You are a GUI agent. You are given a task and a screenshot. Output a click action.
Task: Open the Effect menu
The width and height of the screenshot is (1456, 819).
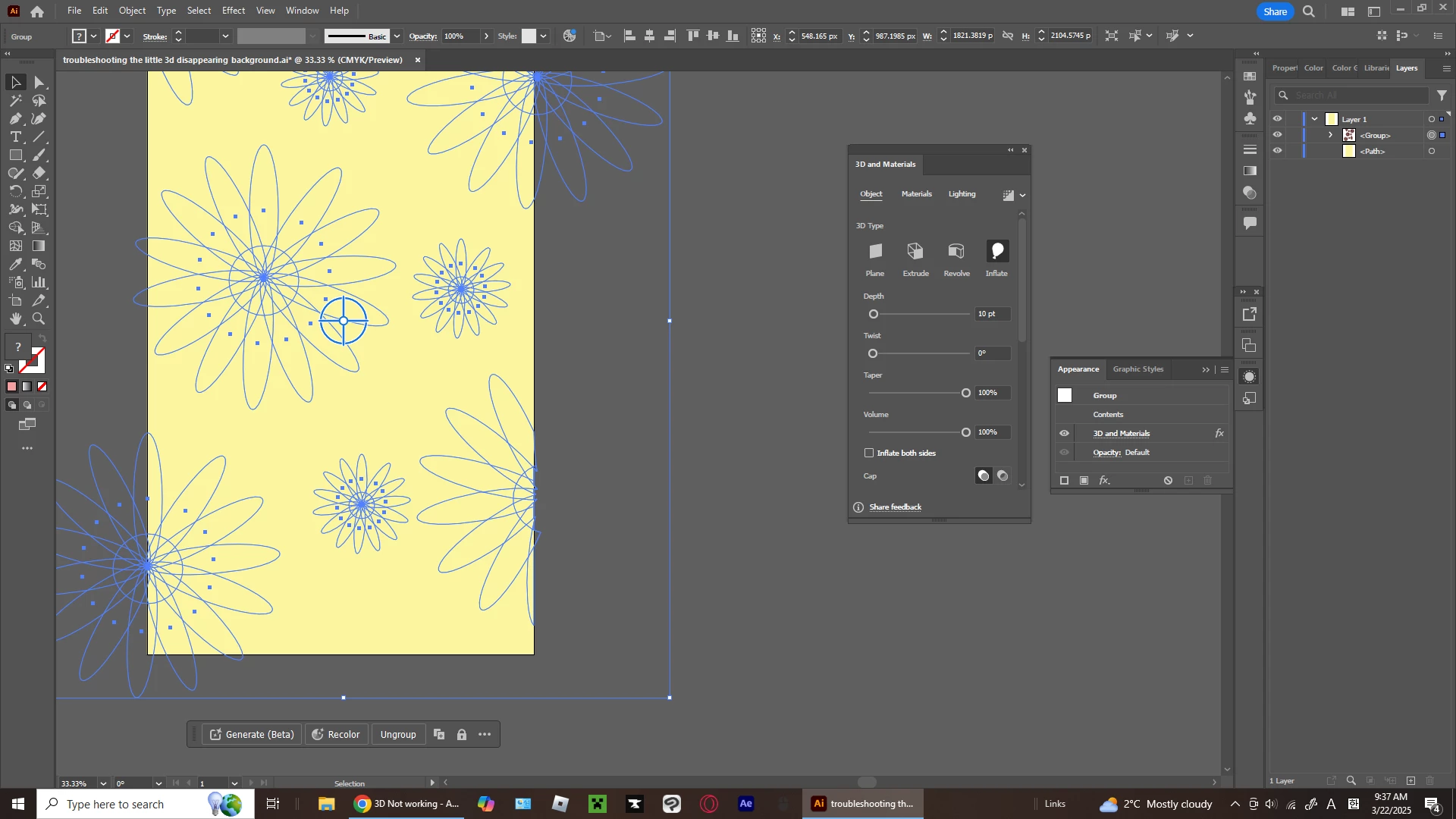click(233, 11)
